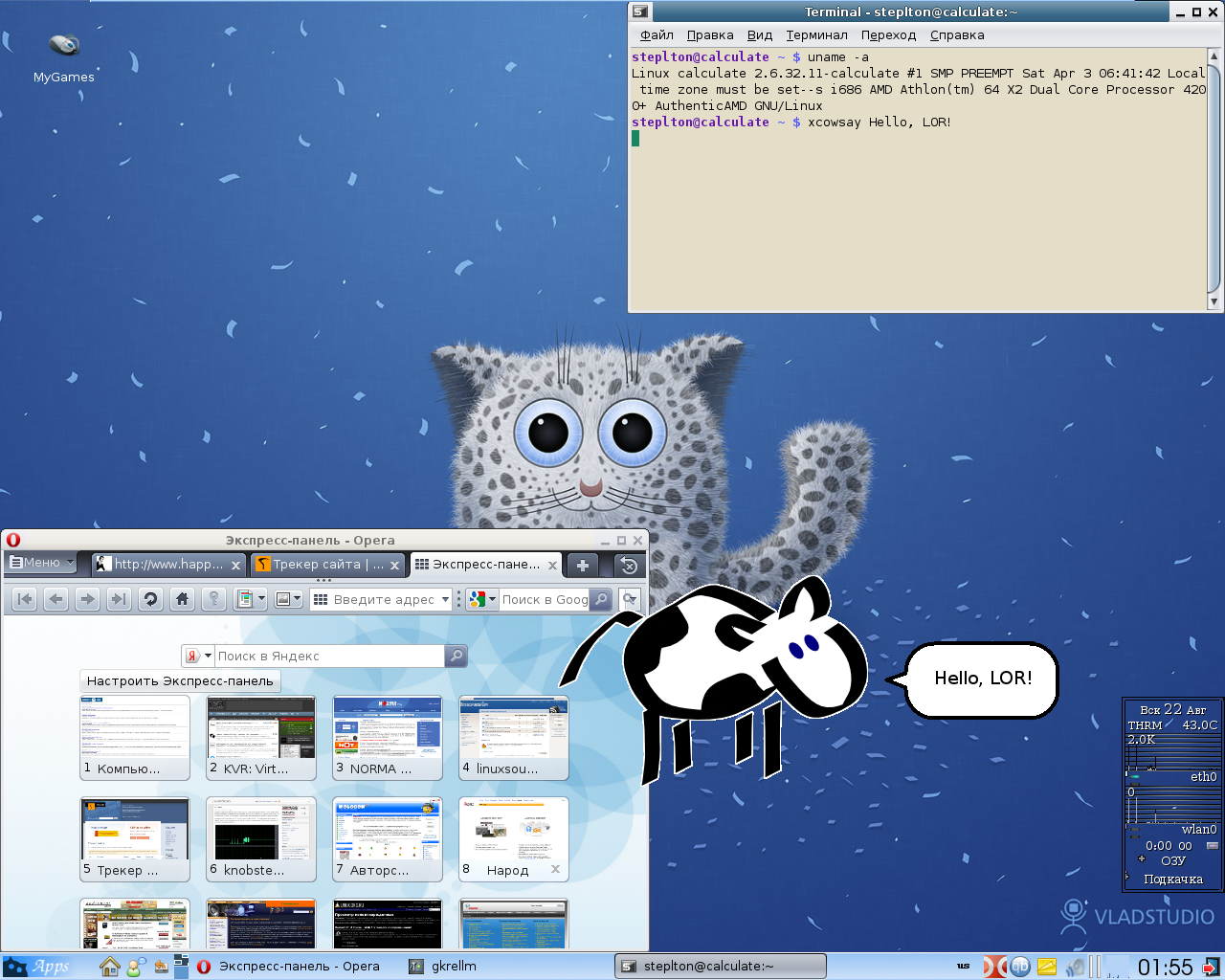Open the home folder launcher in panel
Image resolution: width=1225 pixels, height=980 pixels.
coord(110,967)
